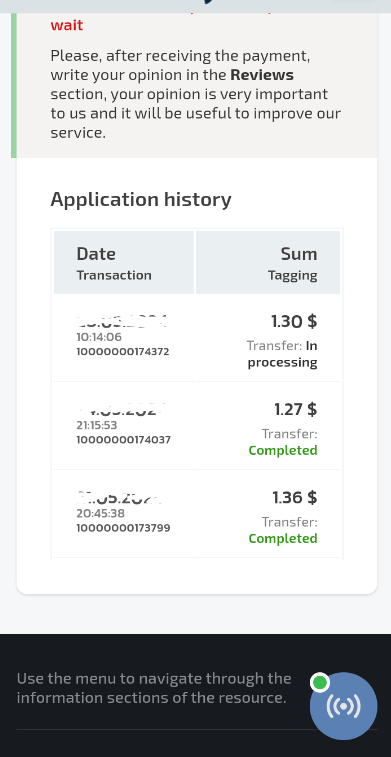Click the Application history heading

[141, 199]
